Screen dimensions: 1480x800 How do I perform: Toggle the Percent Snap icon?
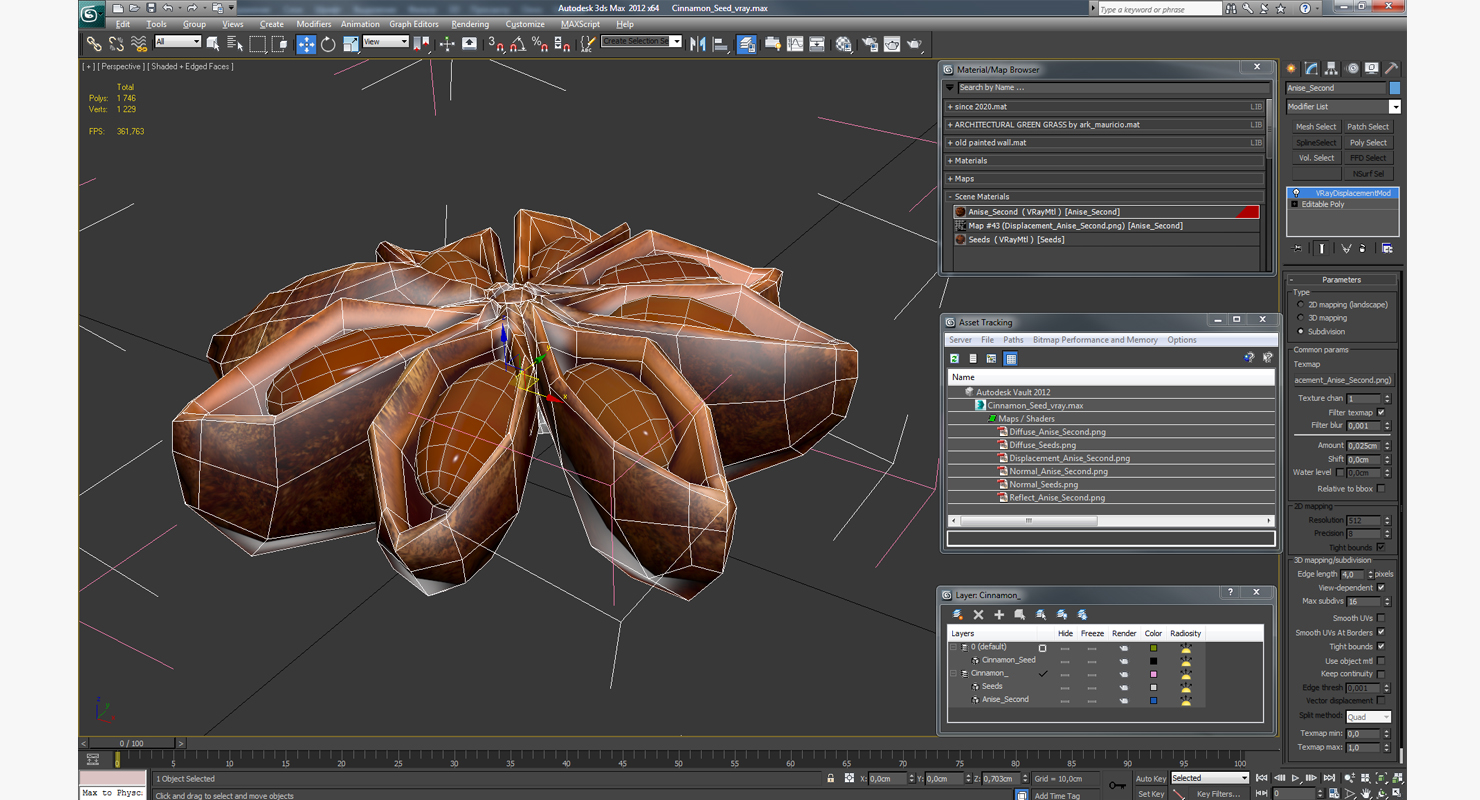click(x=540, y=44)
